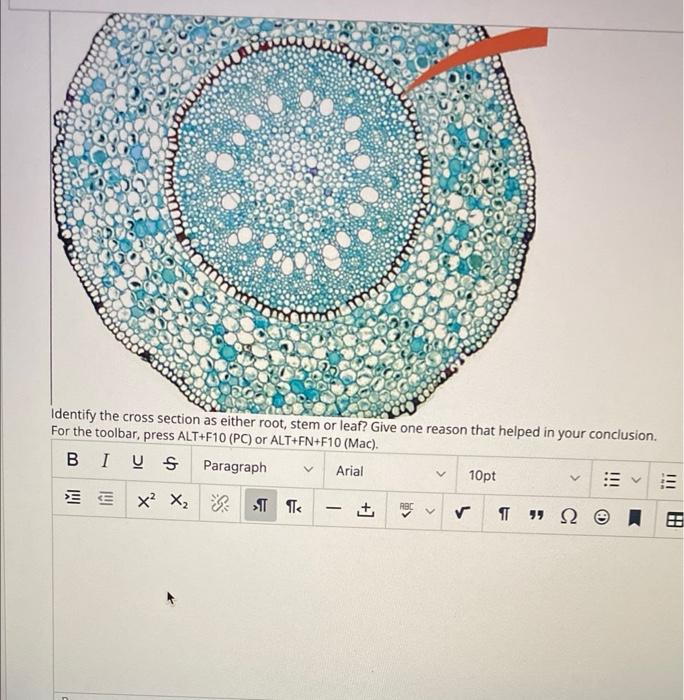Expand the spellcheck language arrow

coord(430,511)
